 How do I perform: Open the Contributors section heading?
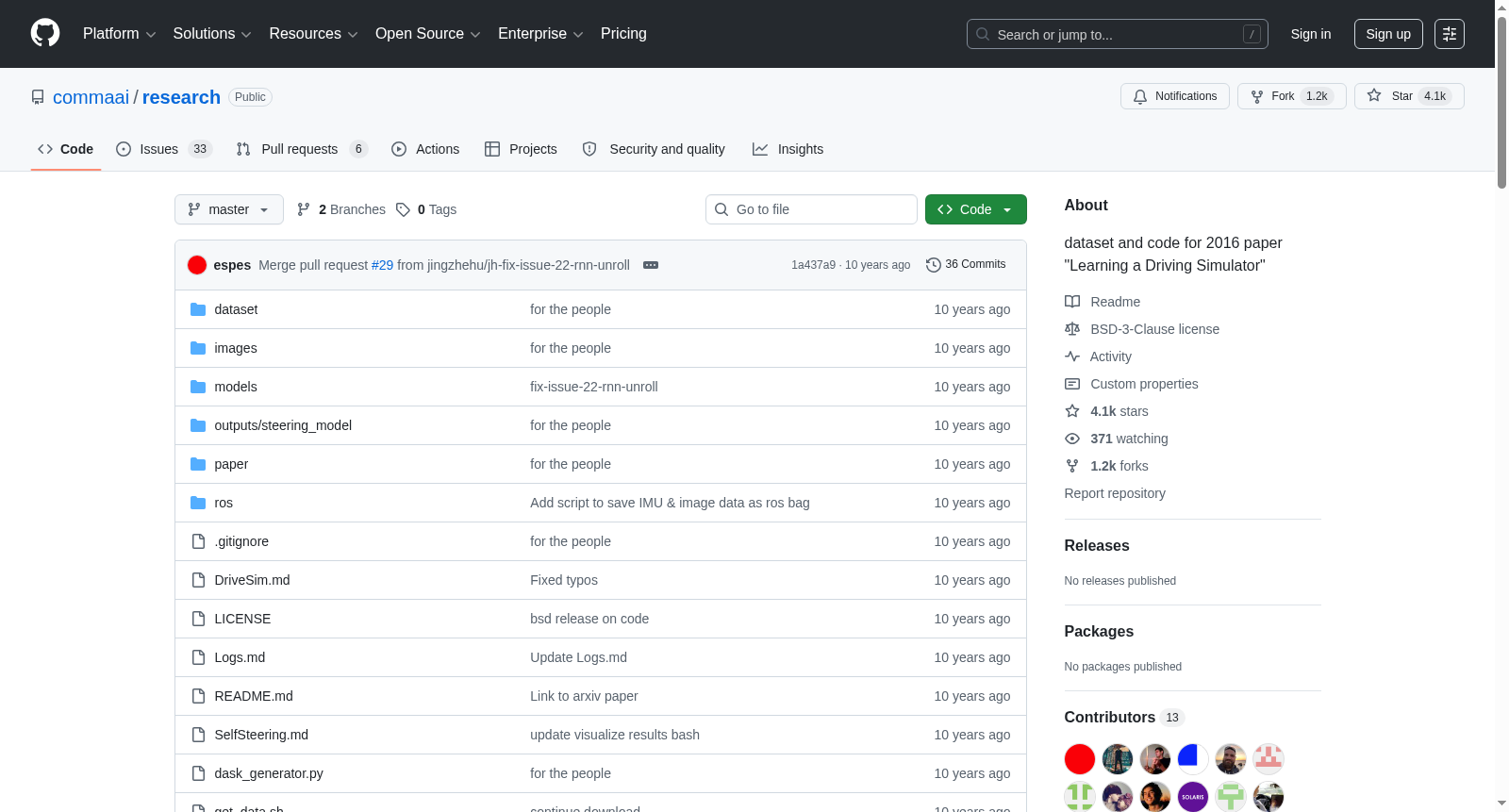click(1109, 718)
